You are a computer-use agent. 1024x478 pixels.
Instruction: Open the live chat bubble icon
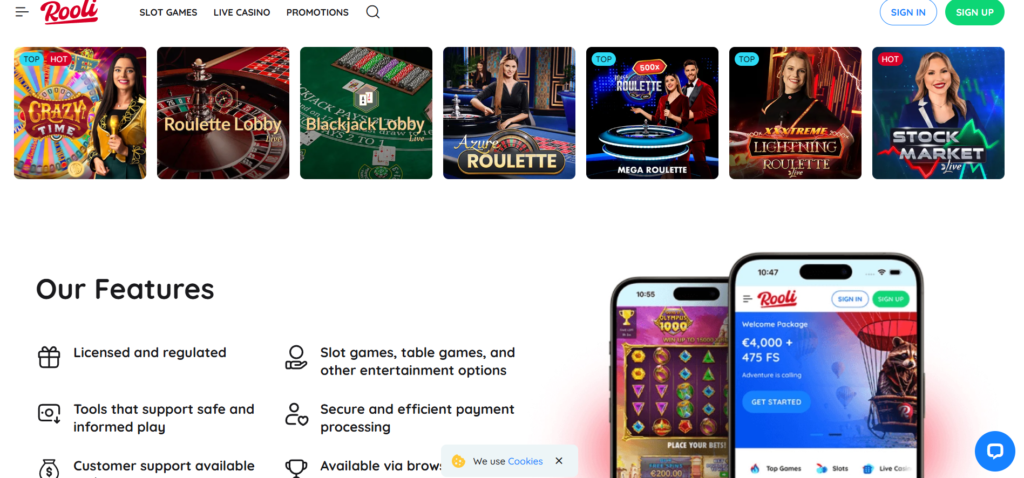(995, 451)
